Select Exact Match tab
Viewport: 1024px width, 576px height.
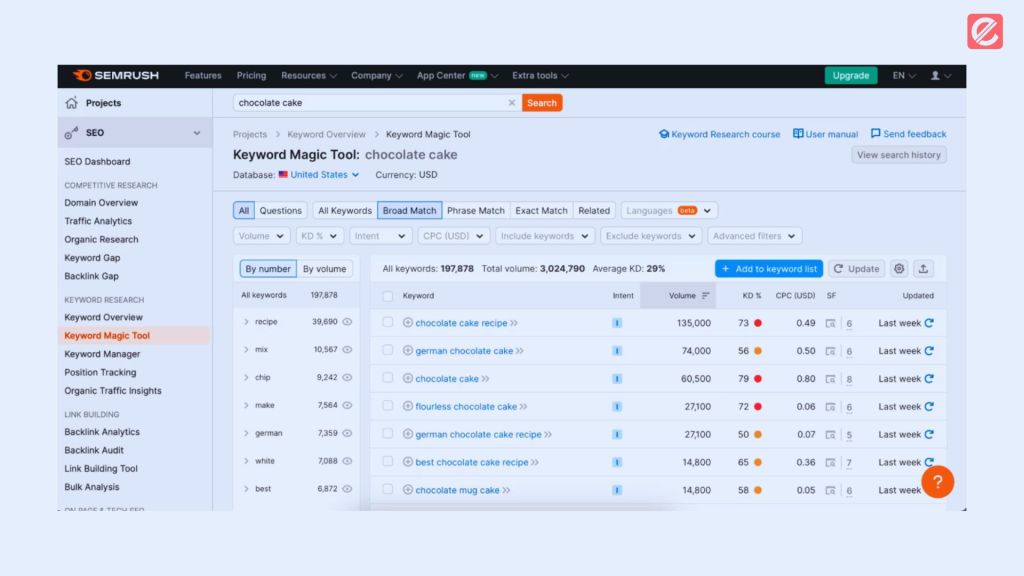(x=541, y=210)
